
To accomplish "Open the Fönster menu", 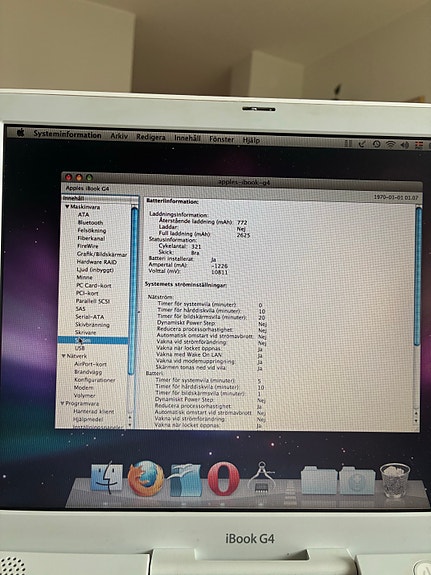I will 222,139.
